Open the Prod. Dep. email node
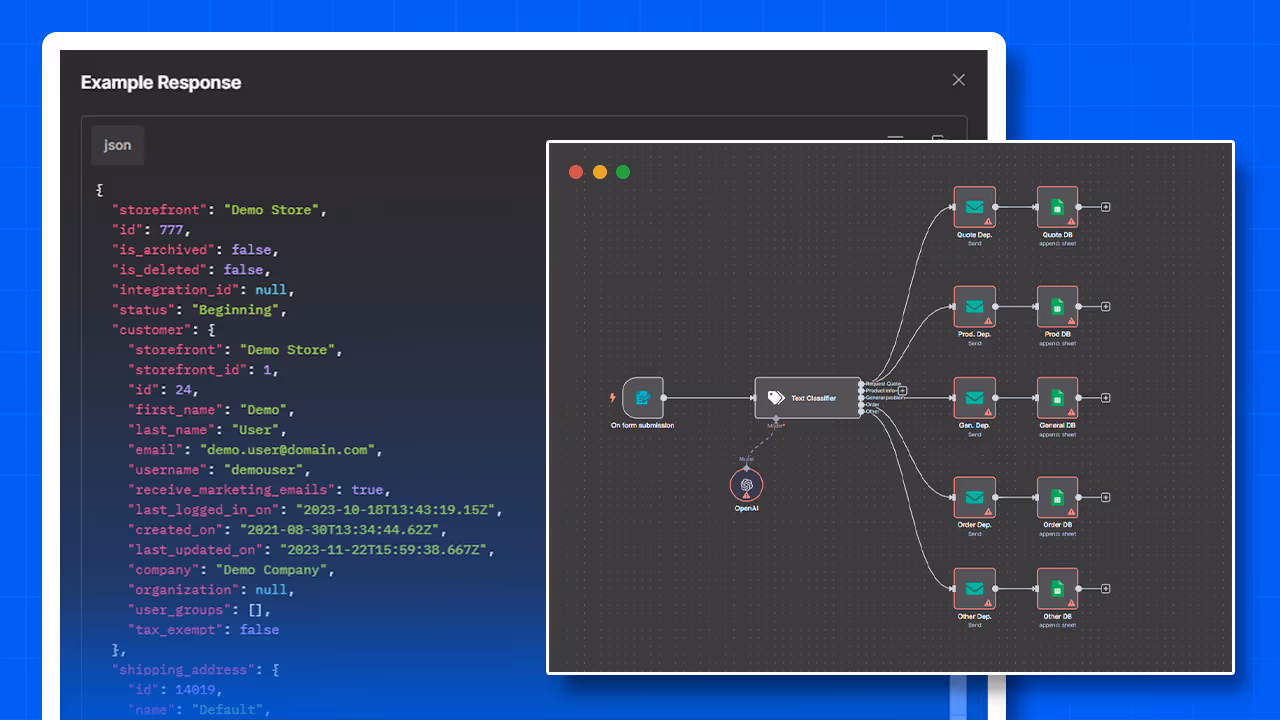Image resolution: width=1280 pixels, height=720 pixels. (974, 307)
